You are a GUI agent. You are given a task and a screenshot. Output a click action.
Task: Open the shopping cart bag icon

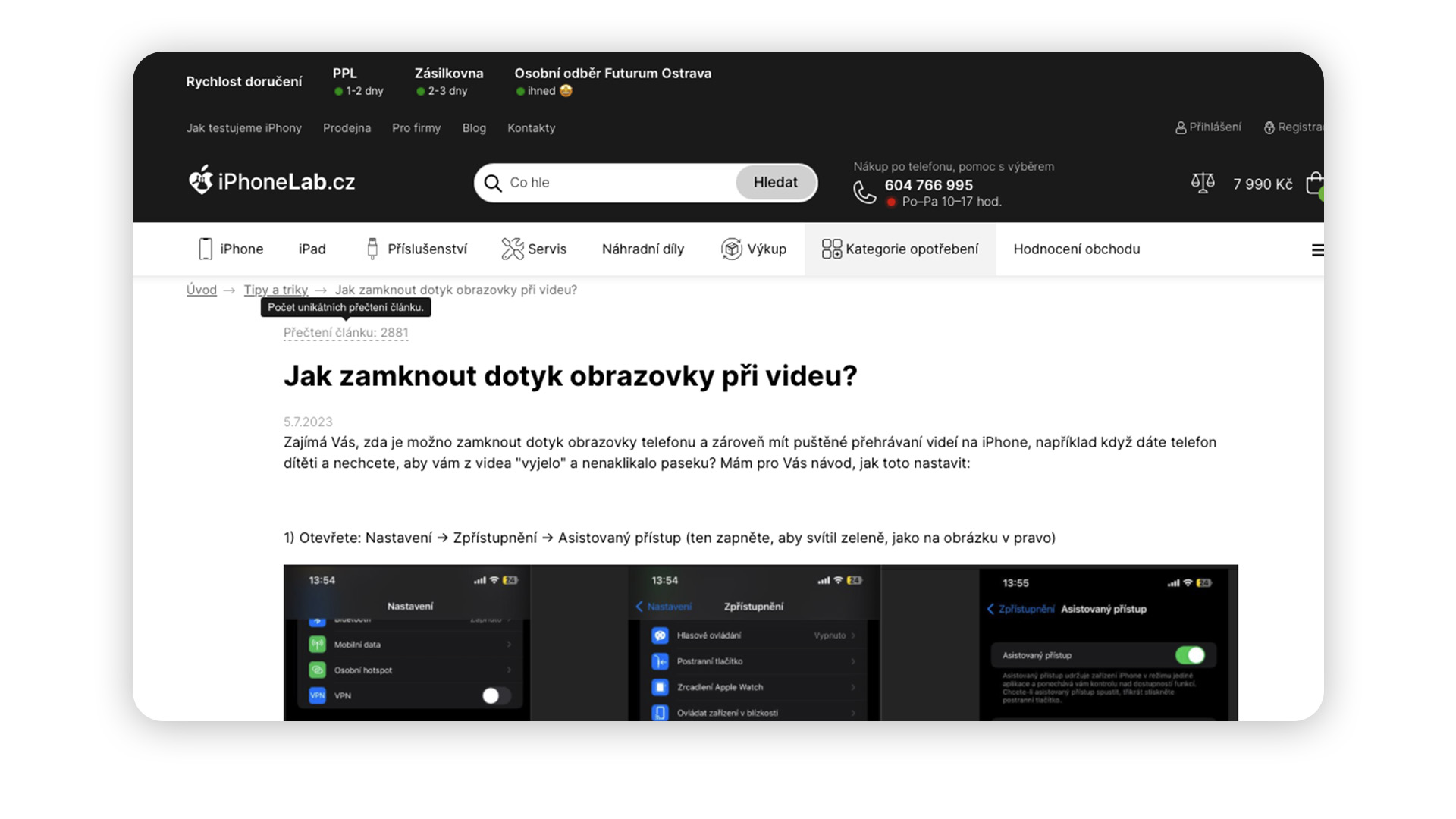[x=1315, y=184]
